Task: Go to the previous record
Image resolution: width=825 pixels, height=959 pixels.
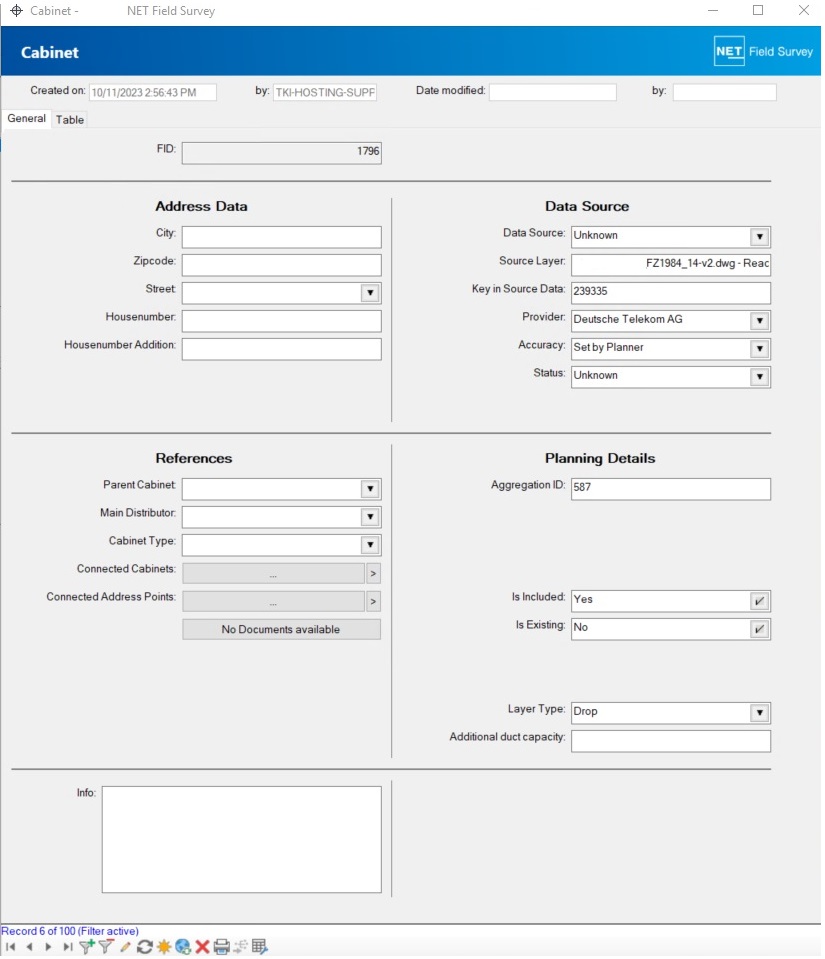Action: [x=29, y=947]
